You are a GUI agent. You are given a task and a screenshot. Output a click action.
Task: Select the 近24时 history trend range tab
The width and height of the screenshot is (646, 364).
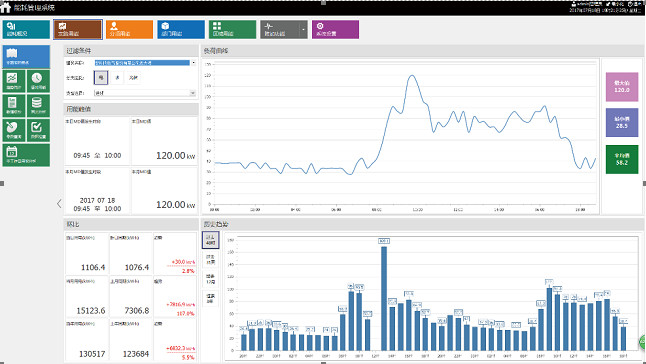coord(210,240)
